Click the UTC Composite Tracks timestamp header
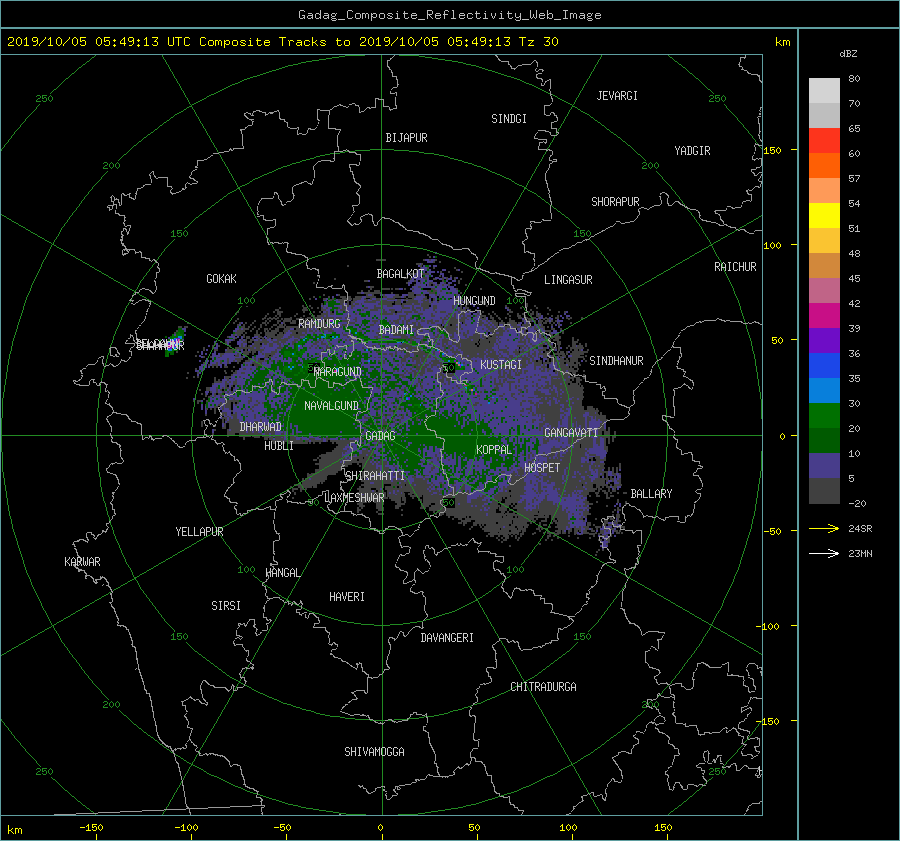The image size is (900, 841). [x=282, y=42]
